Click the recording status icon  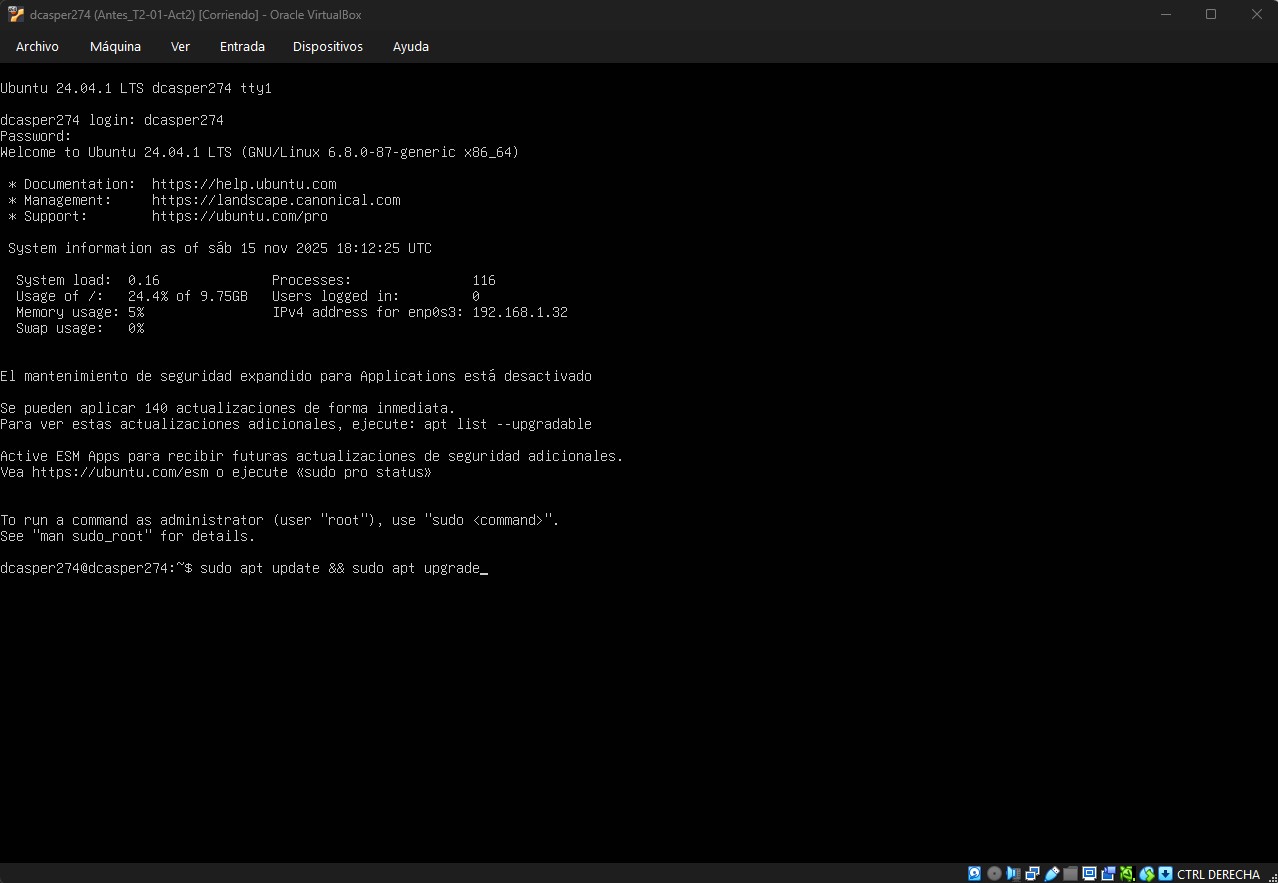(x=1108, y=874)
